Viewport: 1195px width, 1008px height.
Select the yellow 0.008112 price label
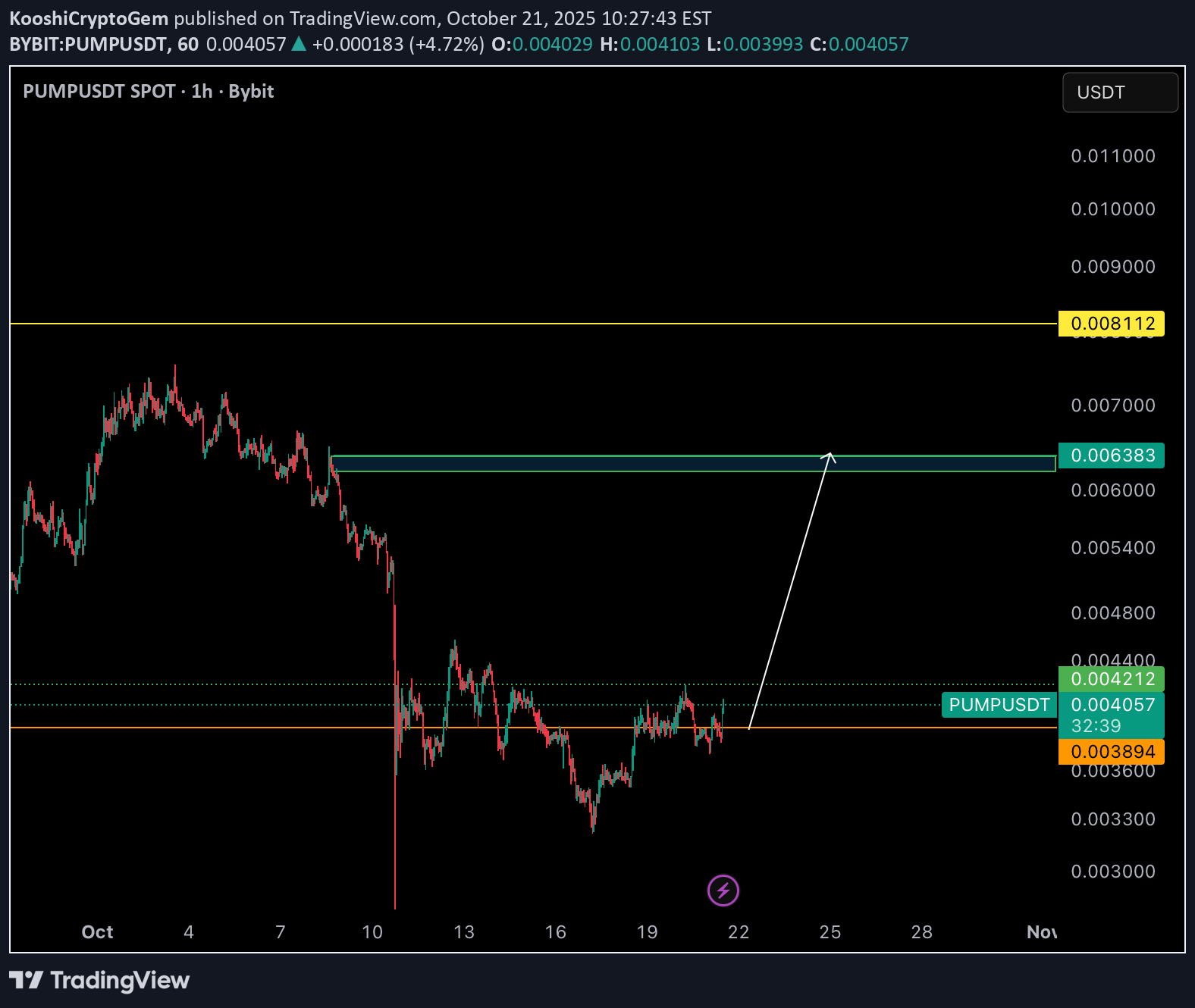(x=1111, y=324)
